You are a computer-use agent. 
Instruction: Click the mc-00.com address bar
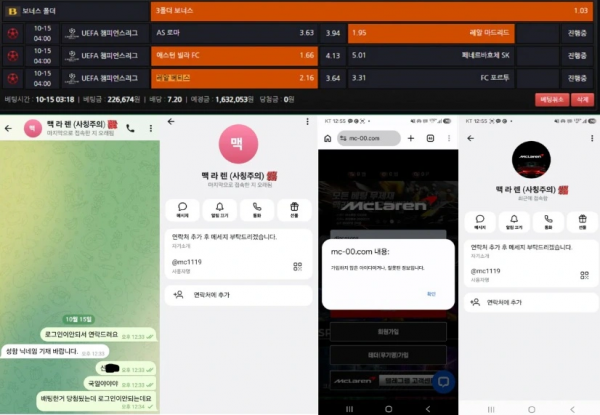[x=369, y=138]
